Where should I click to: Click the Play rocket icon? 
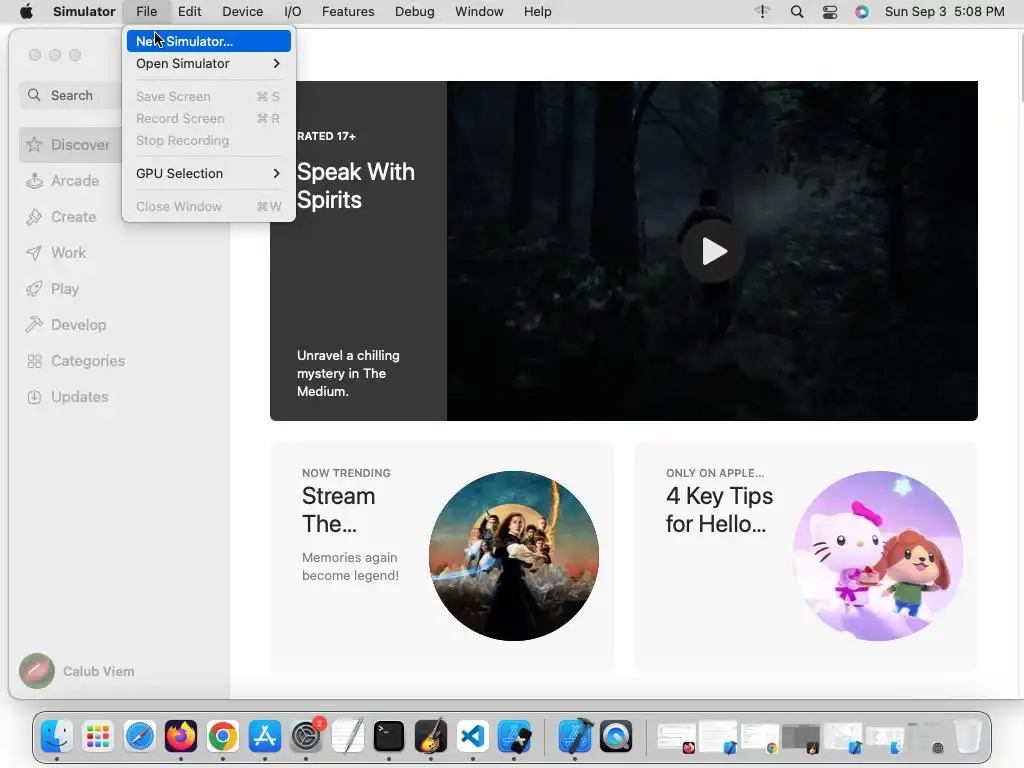[34, 289]
